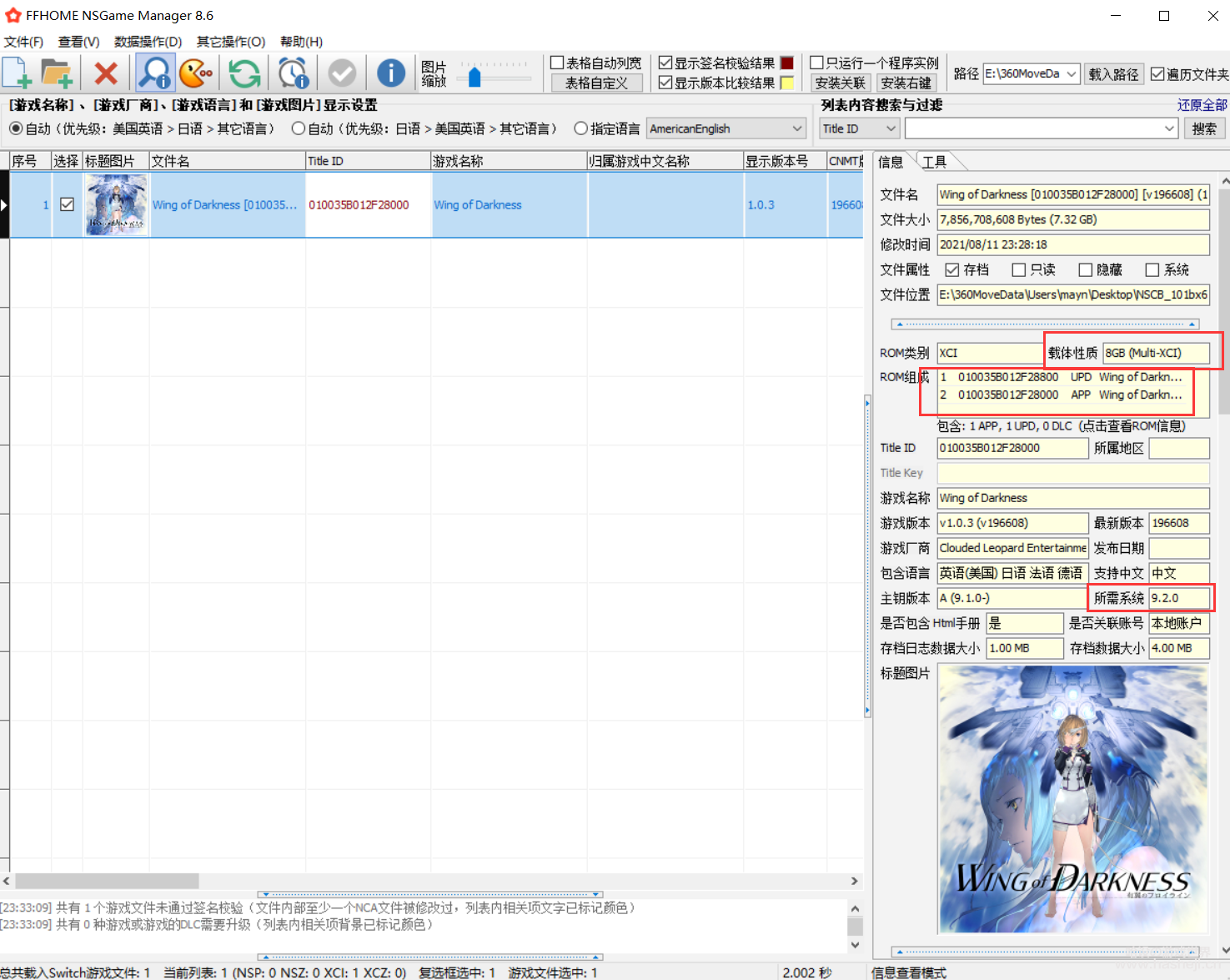
Task: Check the 隐藏 file attribute checkbox
Action: [x=1085, y=269]
